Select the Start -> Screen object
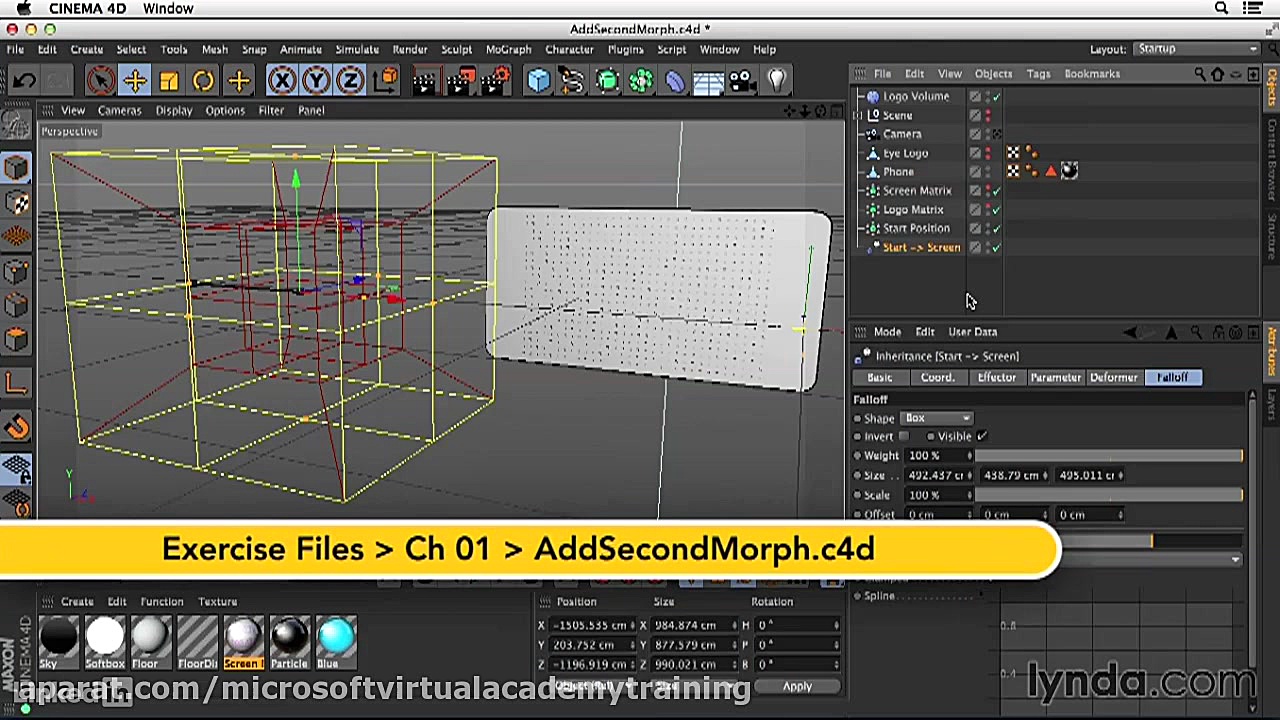1280x720 pixels. (921, 247)
